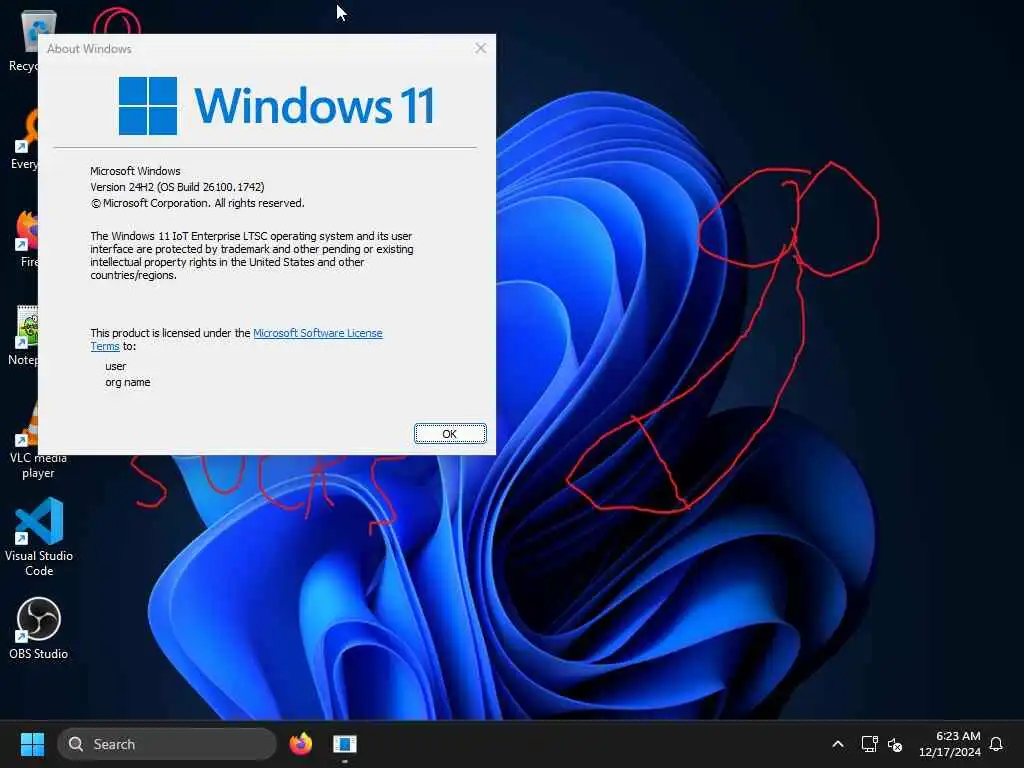
Task: Click OK in About Windows dialog
Action: pos(450,434)
